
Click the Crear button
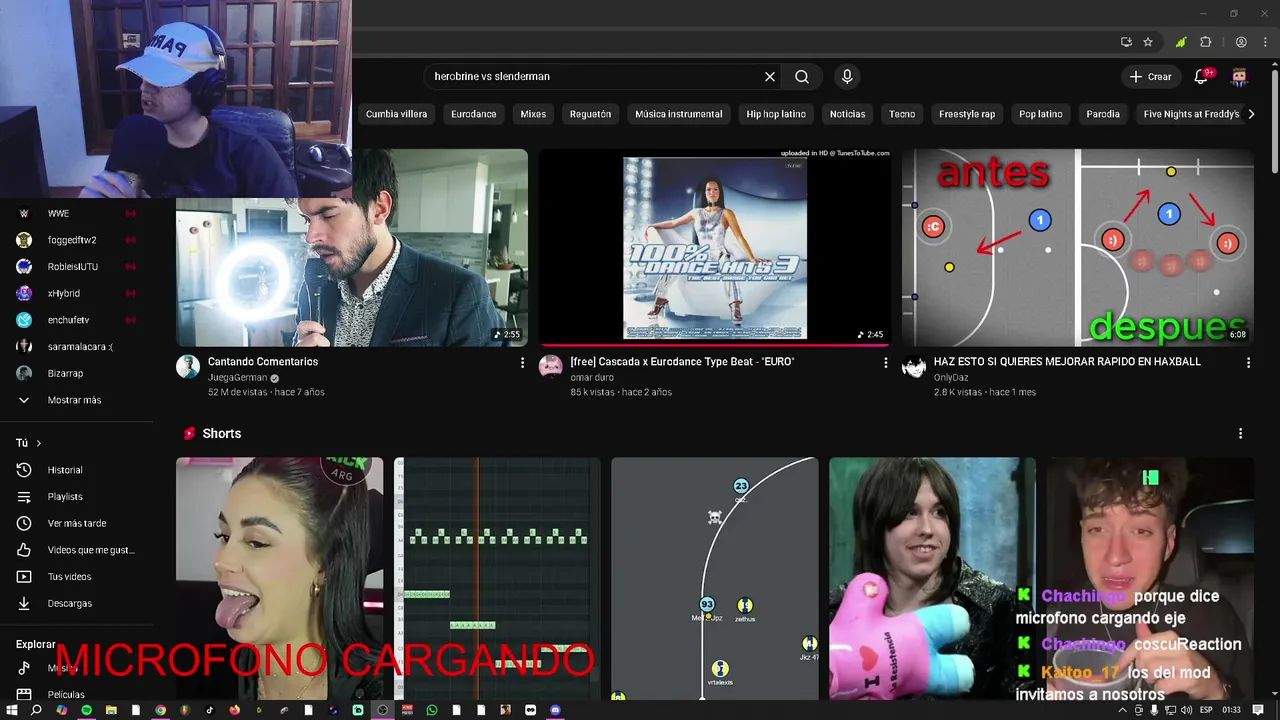coord(1150,77)
